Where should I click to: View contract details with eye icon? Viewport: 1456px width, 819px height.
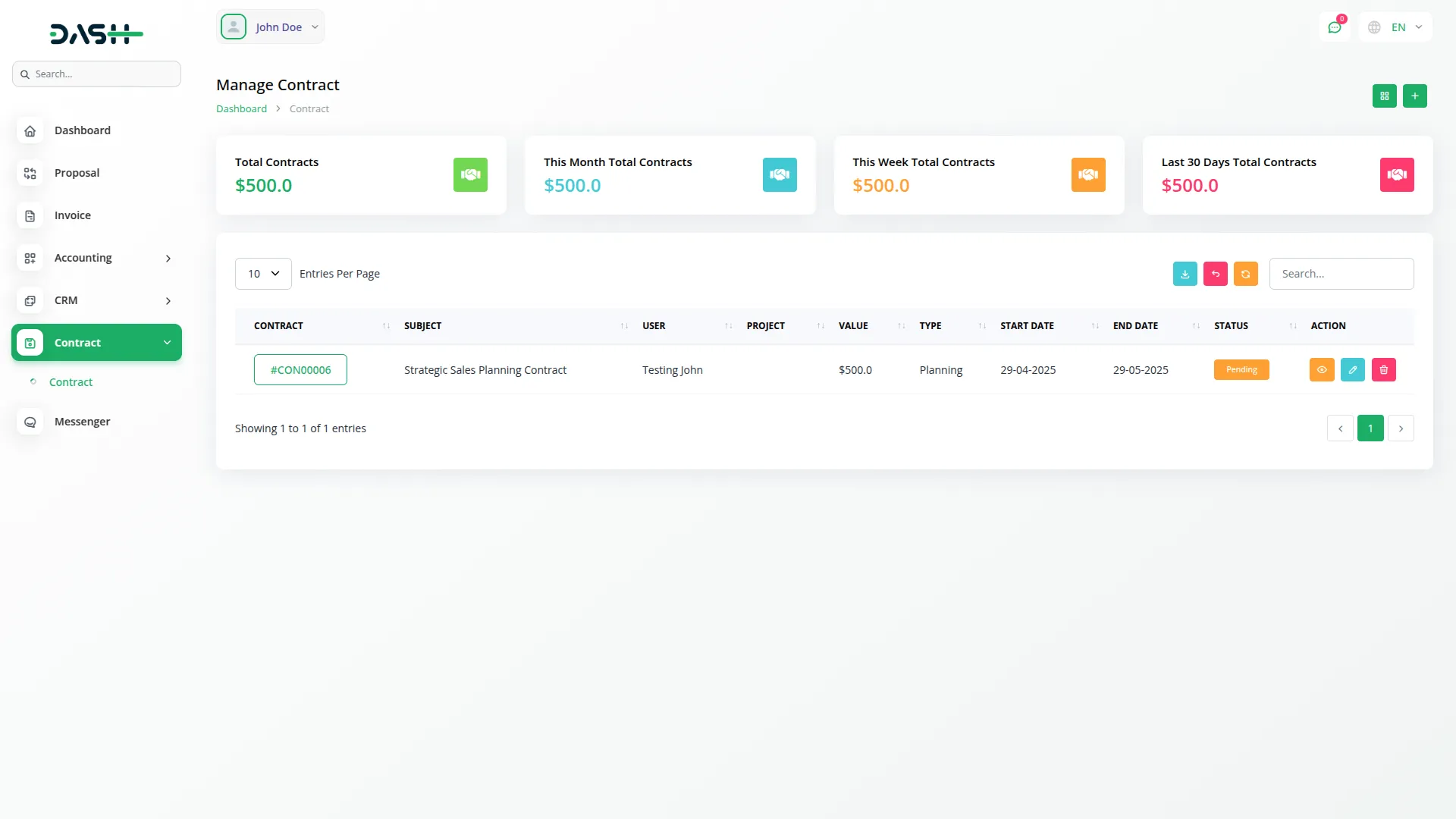(1321, 370)
